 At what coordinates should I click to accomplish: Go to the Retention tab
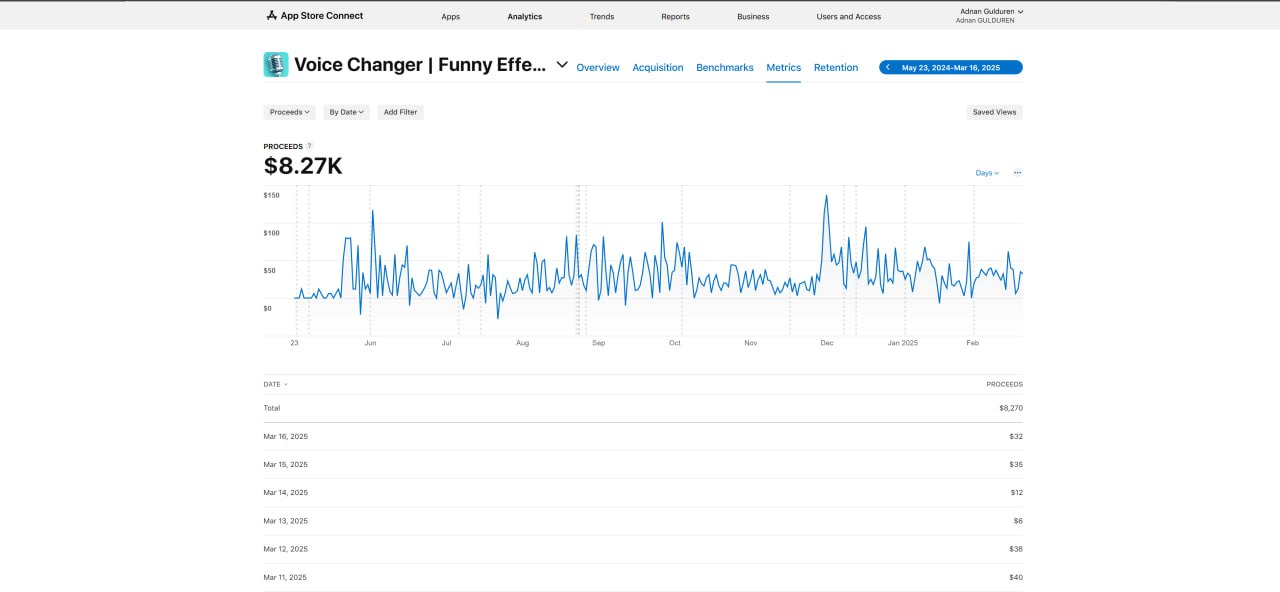point(836,68)
